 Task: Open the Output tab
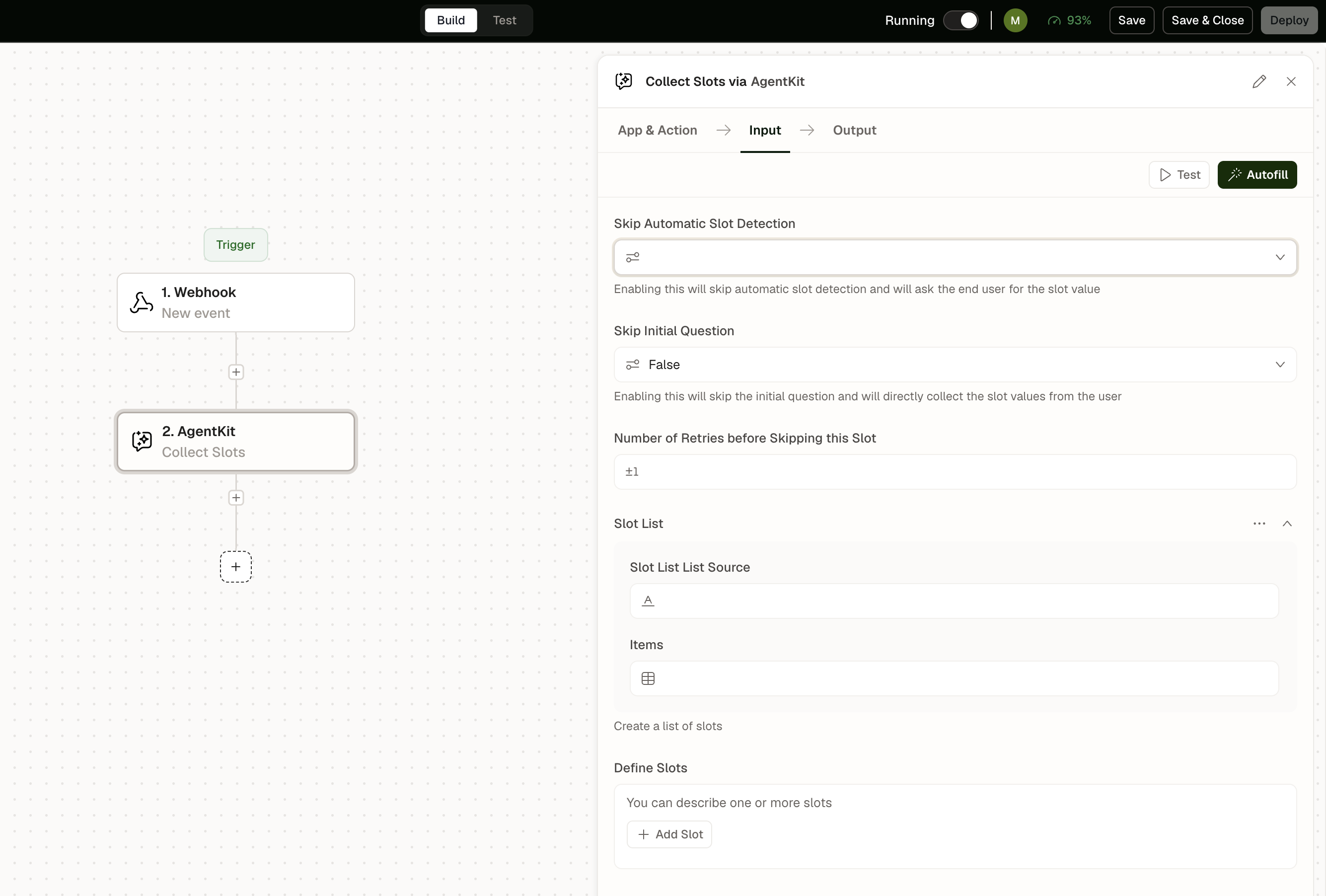(854, 130)
